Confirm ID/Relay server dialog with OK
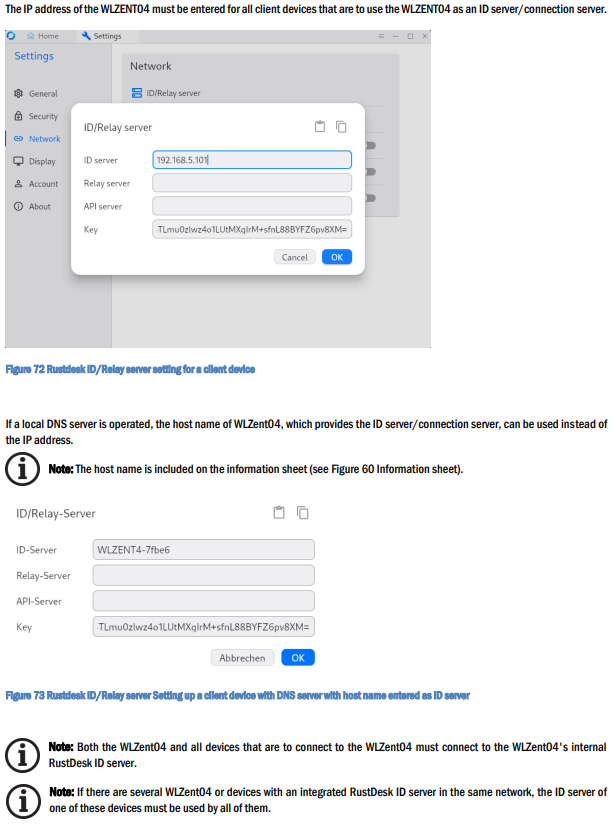The height and width of the screenshot is (824, 613). (x=337, y=257)
